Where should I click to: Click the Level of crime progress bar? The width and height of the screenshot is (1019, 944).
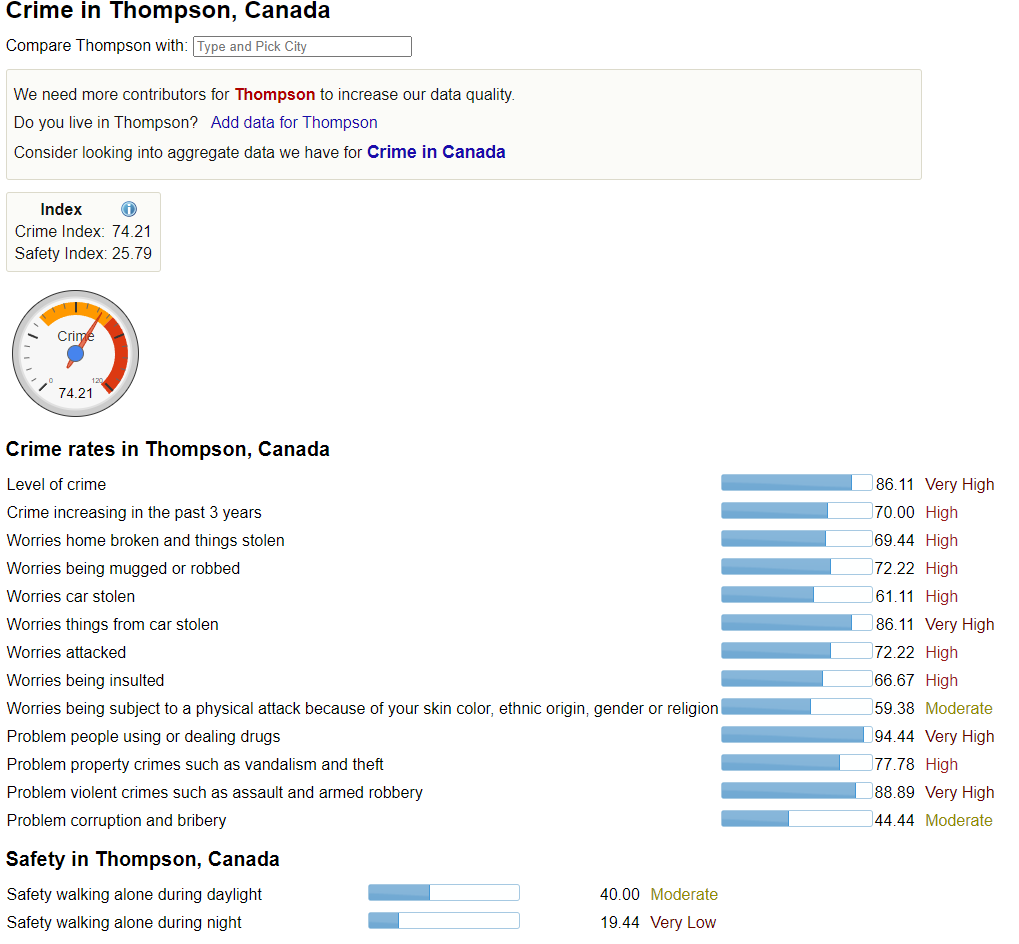pos(796,483)
